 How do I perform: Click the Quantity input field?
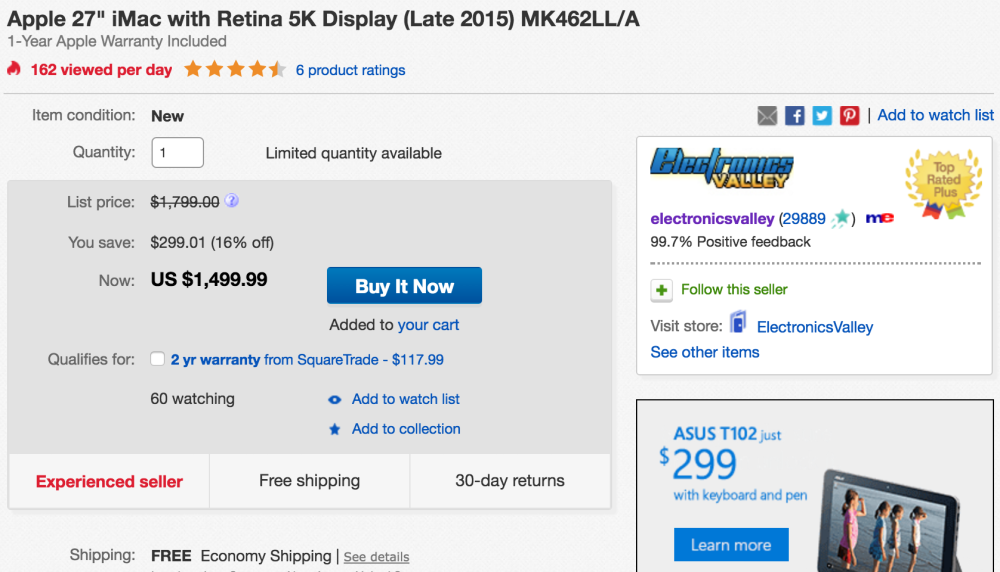click(177, 153)
